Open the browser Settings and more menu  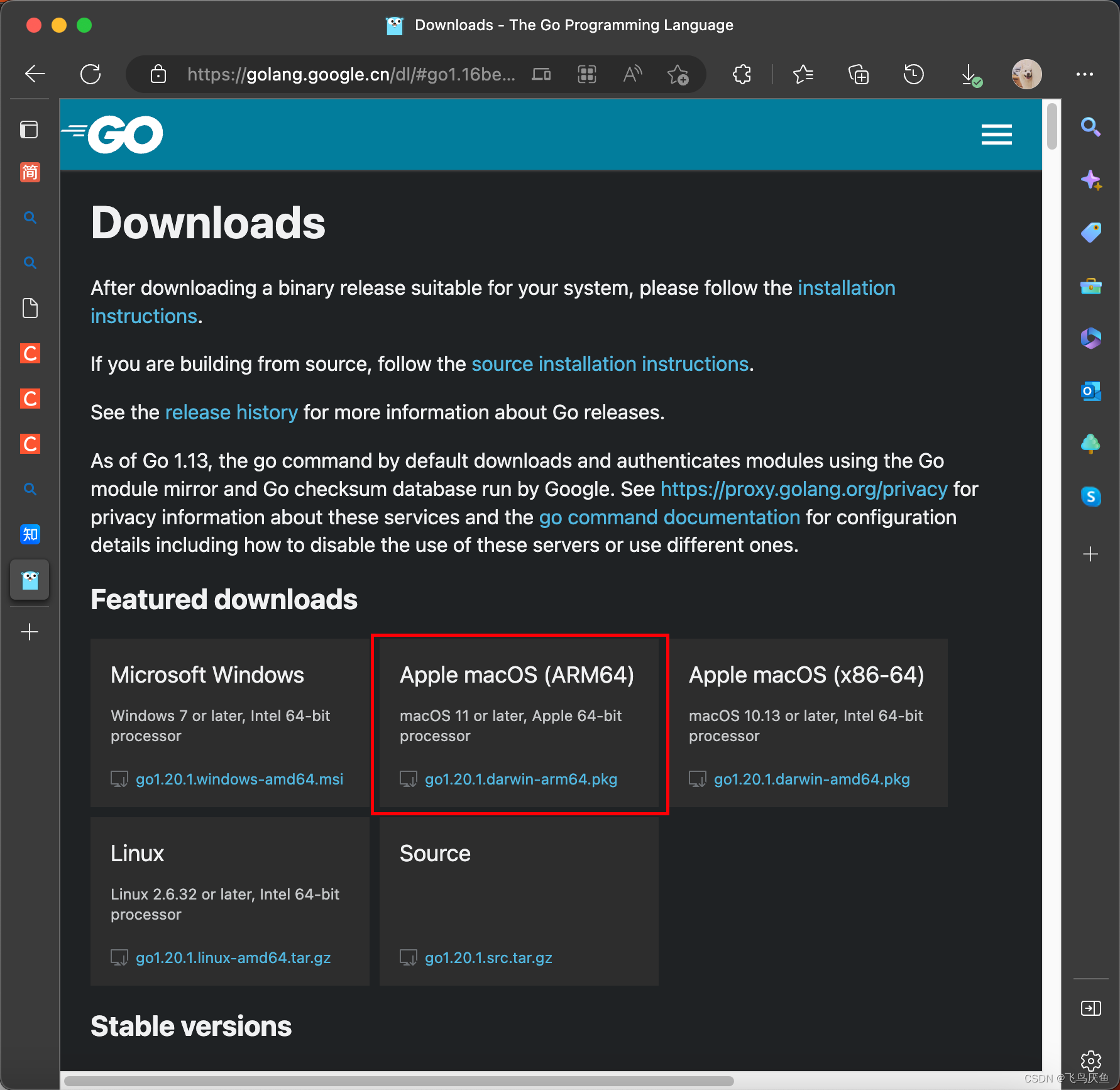[1084, 74]
